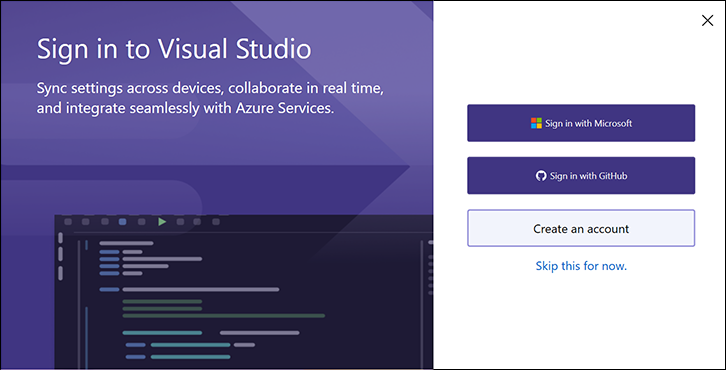This screenshot has width=726, height=370.
Task: Click the leftmost gray square in illustration toolbar
Action: coord(68,222)
